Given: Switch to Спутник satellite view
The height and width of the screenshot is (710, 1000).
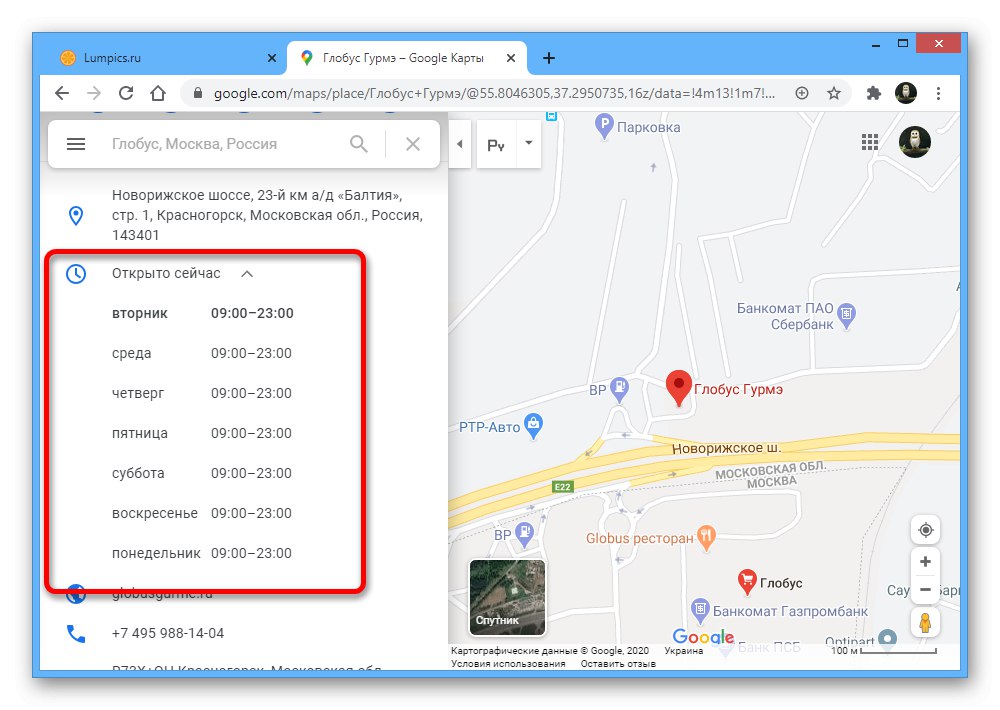Looking at the screenshot, I should (507, 598).
